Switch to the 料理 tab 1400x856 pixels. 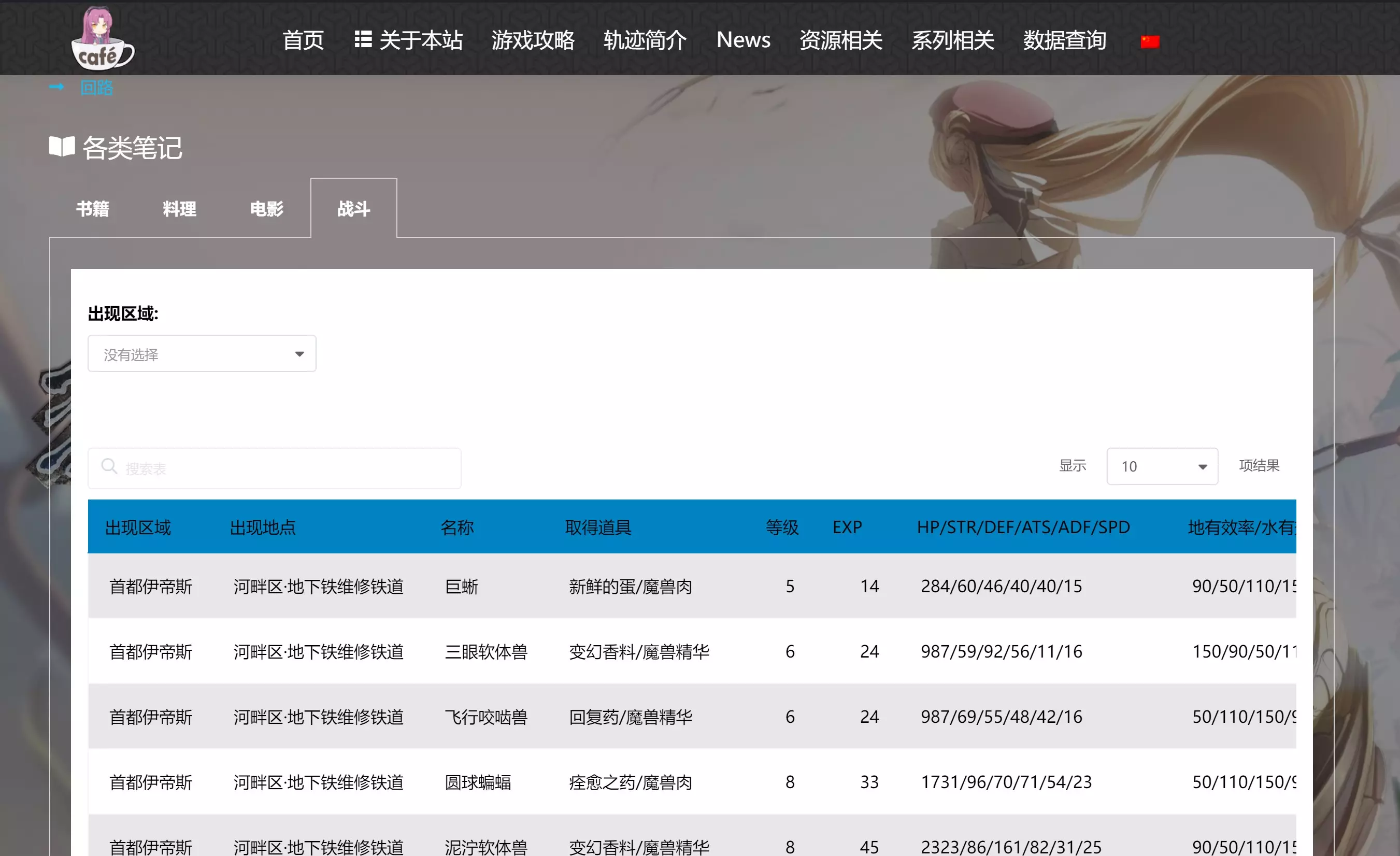coord(180,209)
